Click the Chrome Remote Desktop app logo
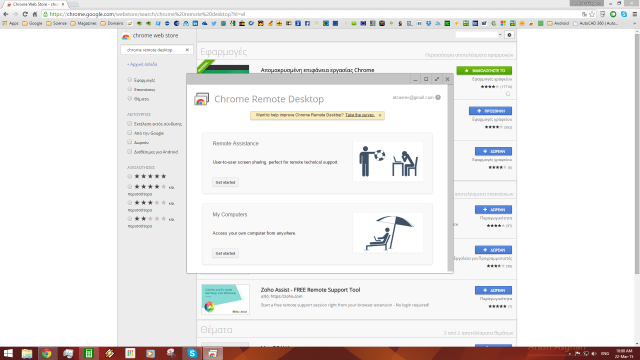This screenshot has width=640, height=360. 201,99
